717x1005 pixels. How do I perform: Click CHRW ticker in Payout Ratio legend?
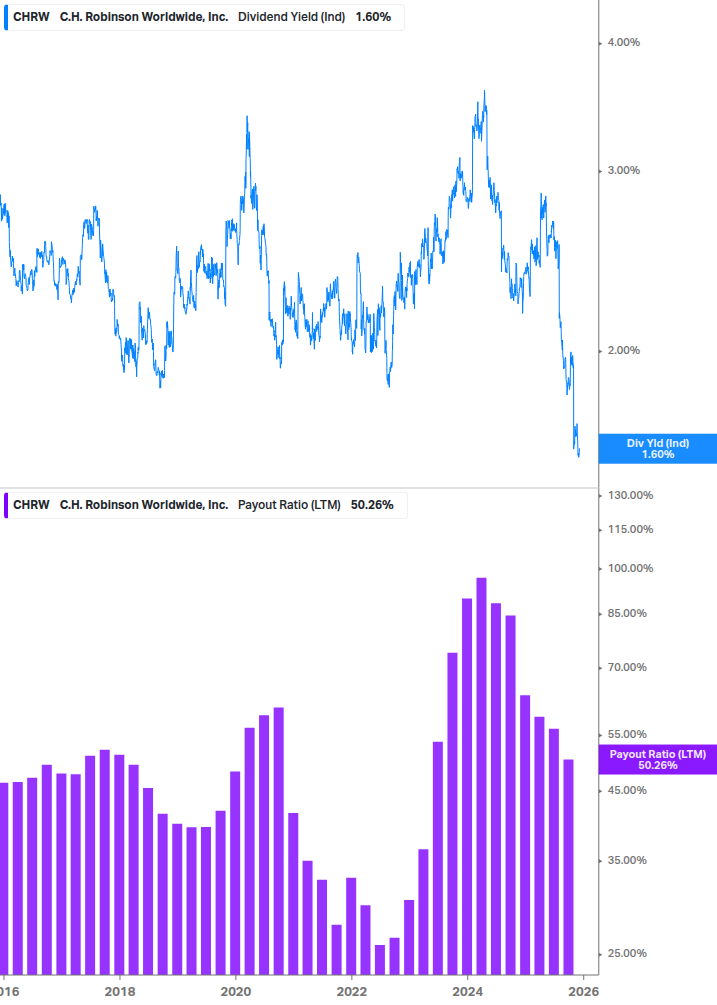tap(31, 505)
